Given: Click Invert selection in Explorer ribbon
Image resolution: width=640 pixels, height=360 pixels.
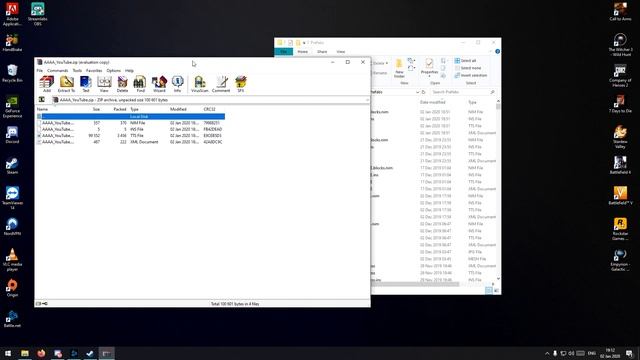Looking at the screenshot, I should (471, 76).
